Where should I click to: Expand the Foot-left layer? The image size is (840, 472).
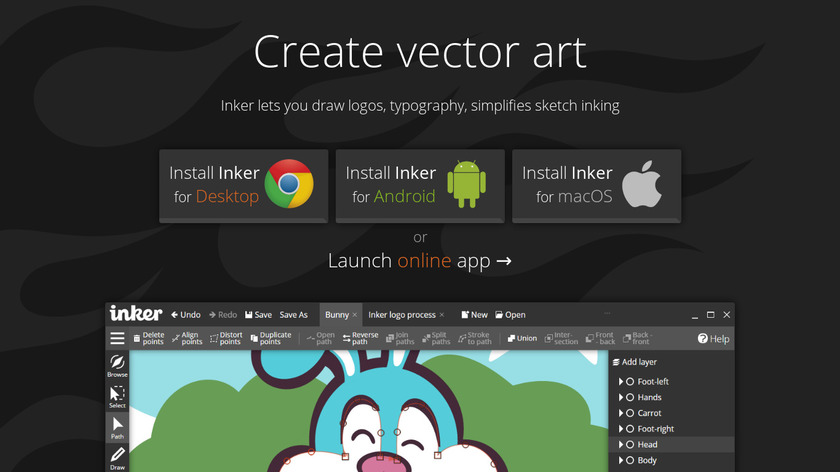tap(620, 381)
